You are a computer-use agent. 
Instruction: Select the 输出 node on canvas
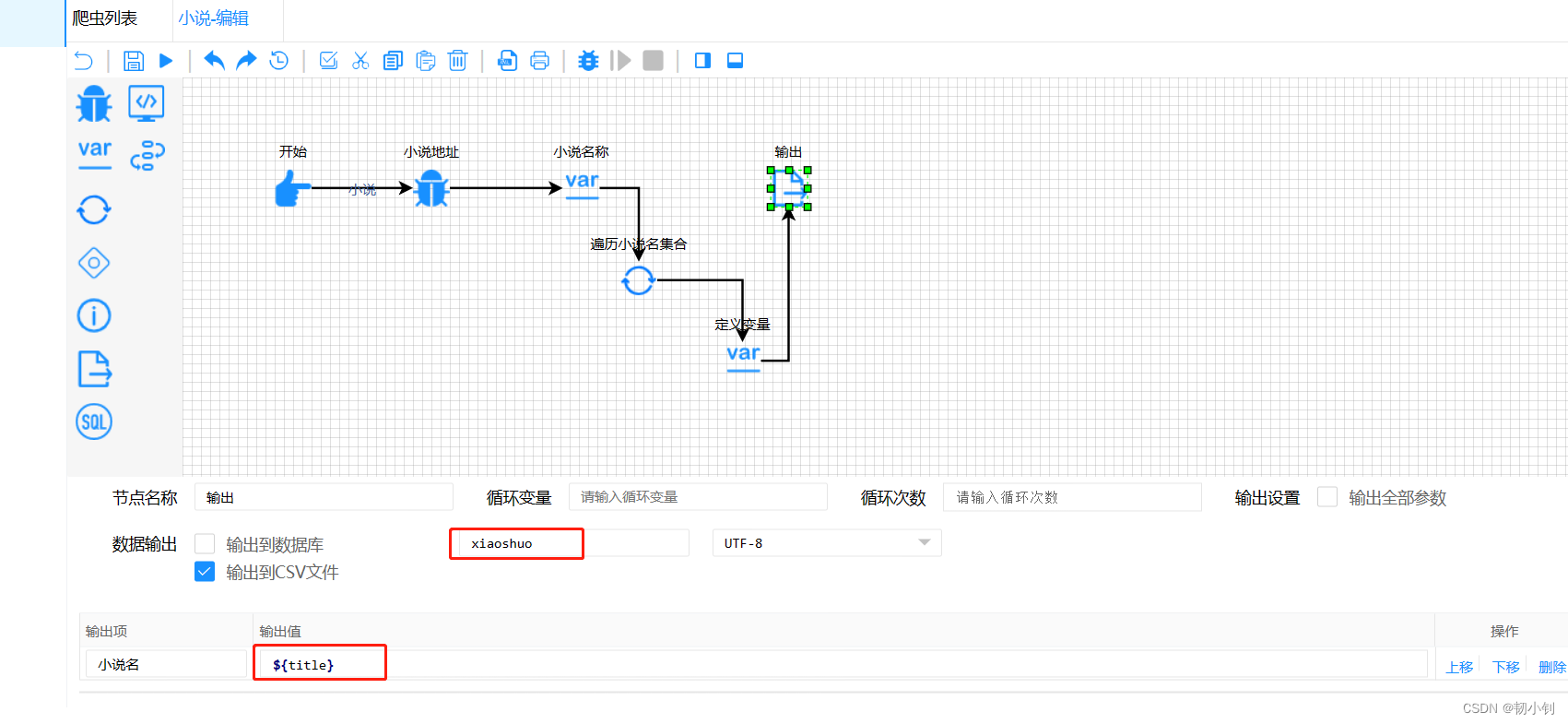789,188
